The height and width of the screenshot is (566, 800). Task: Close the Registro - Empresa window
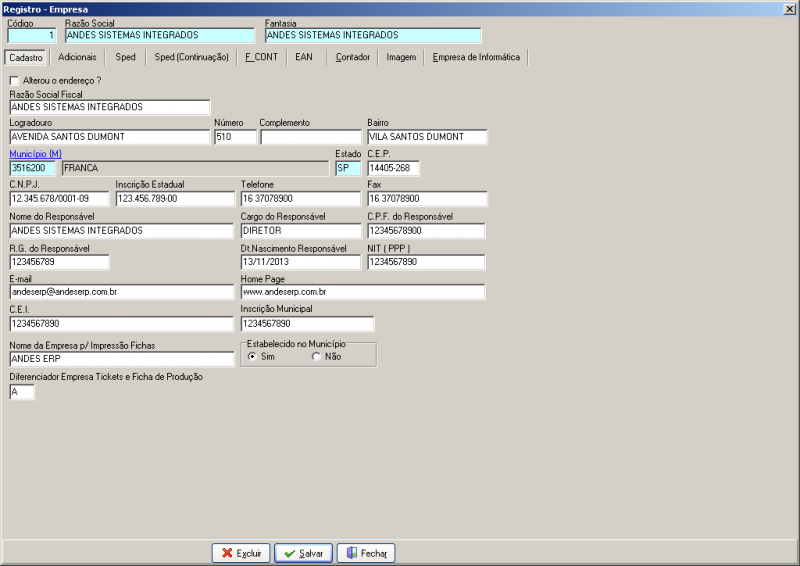(789, 9)
